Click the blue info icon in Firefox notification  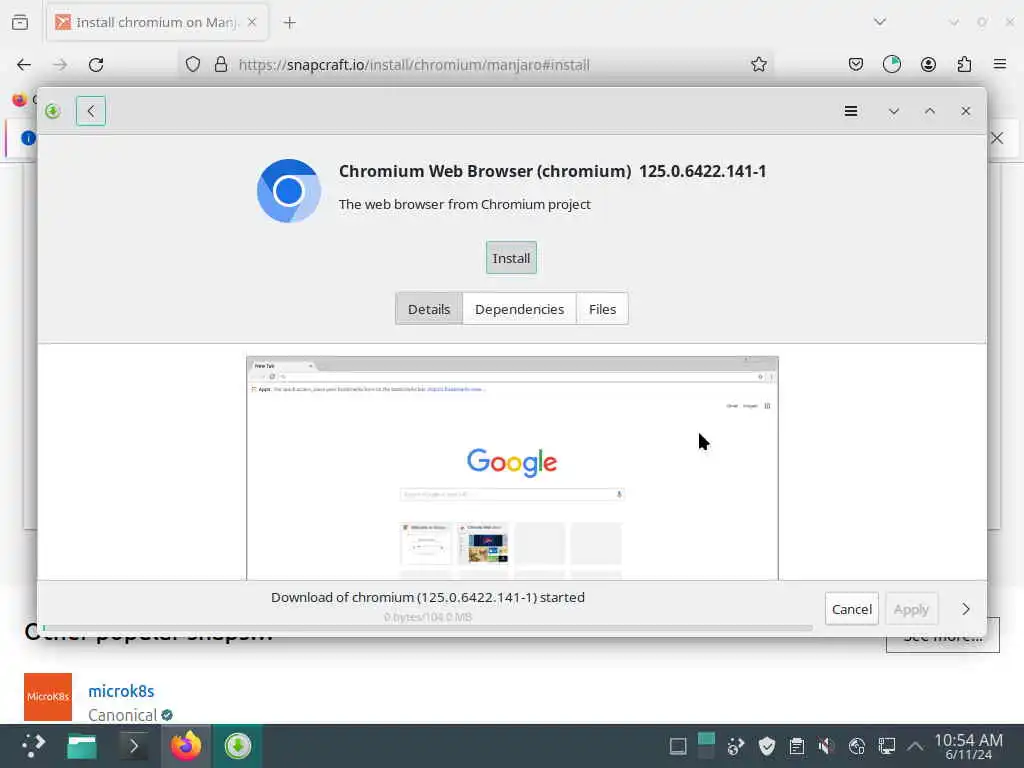28,138
